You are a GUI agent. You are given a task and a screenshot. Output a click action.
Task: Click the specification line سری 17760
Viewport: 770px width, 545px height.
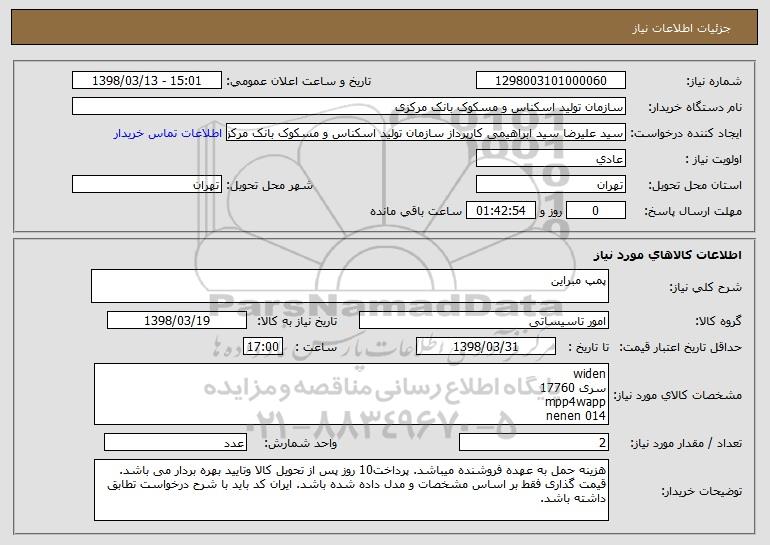click(x=573, y=388)
